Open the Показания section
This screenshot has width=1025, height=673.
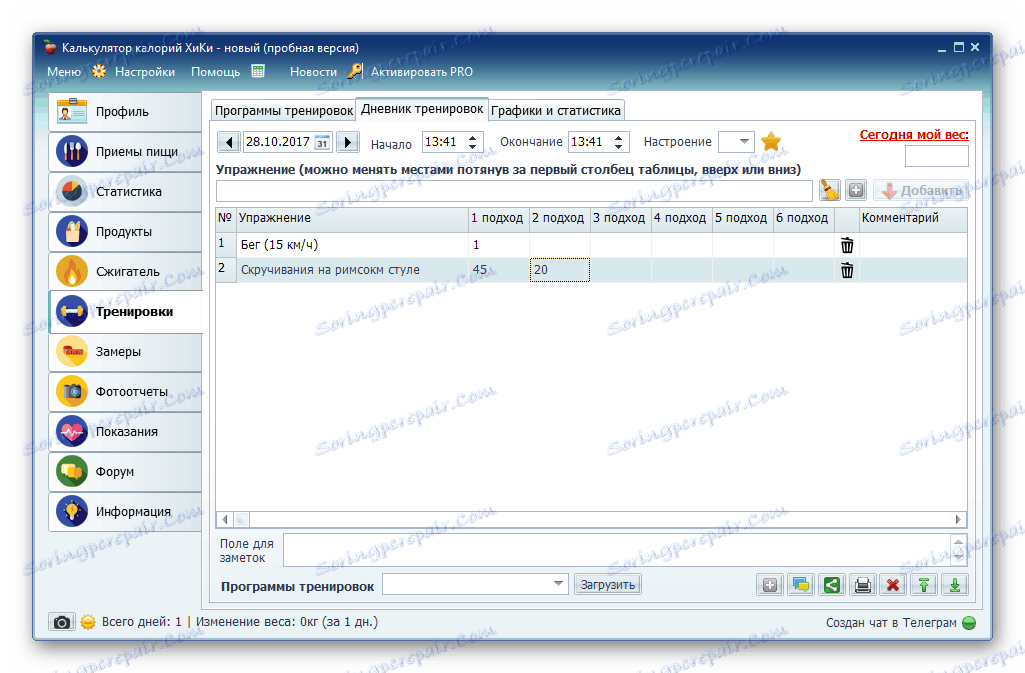[x=125, y=431]
